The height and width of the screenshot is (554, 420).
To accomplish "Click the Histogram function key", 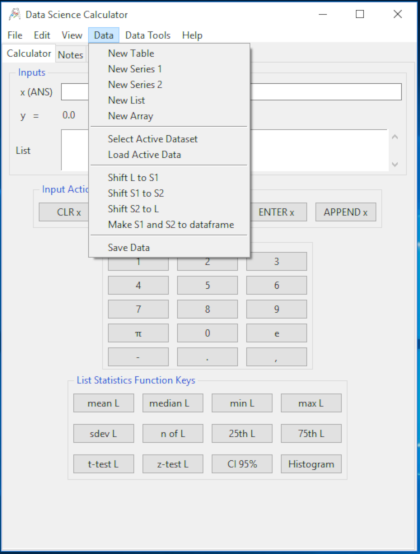I will point(311,464).
